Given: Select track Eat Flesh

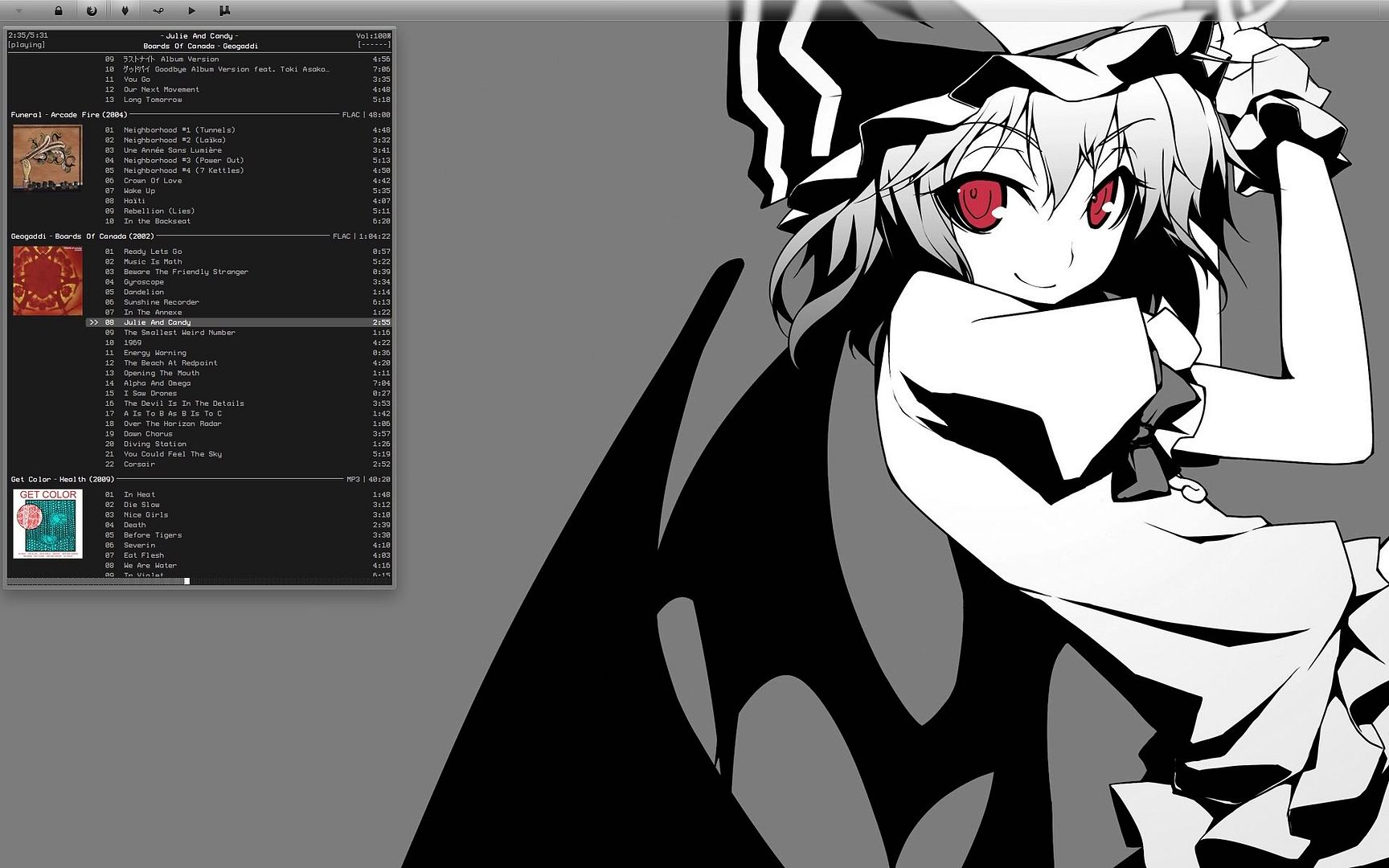Looking at the screenshot, I should click(x=239, y=555).
